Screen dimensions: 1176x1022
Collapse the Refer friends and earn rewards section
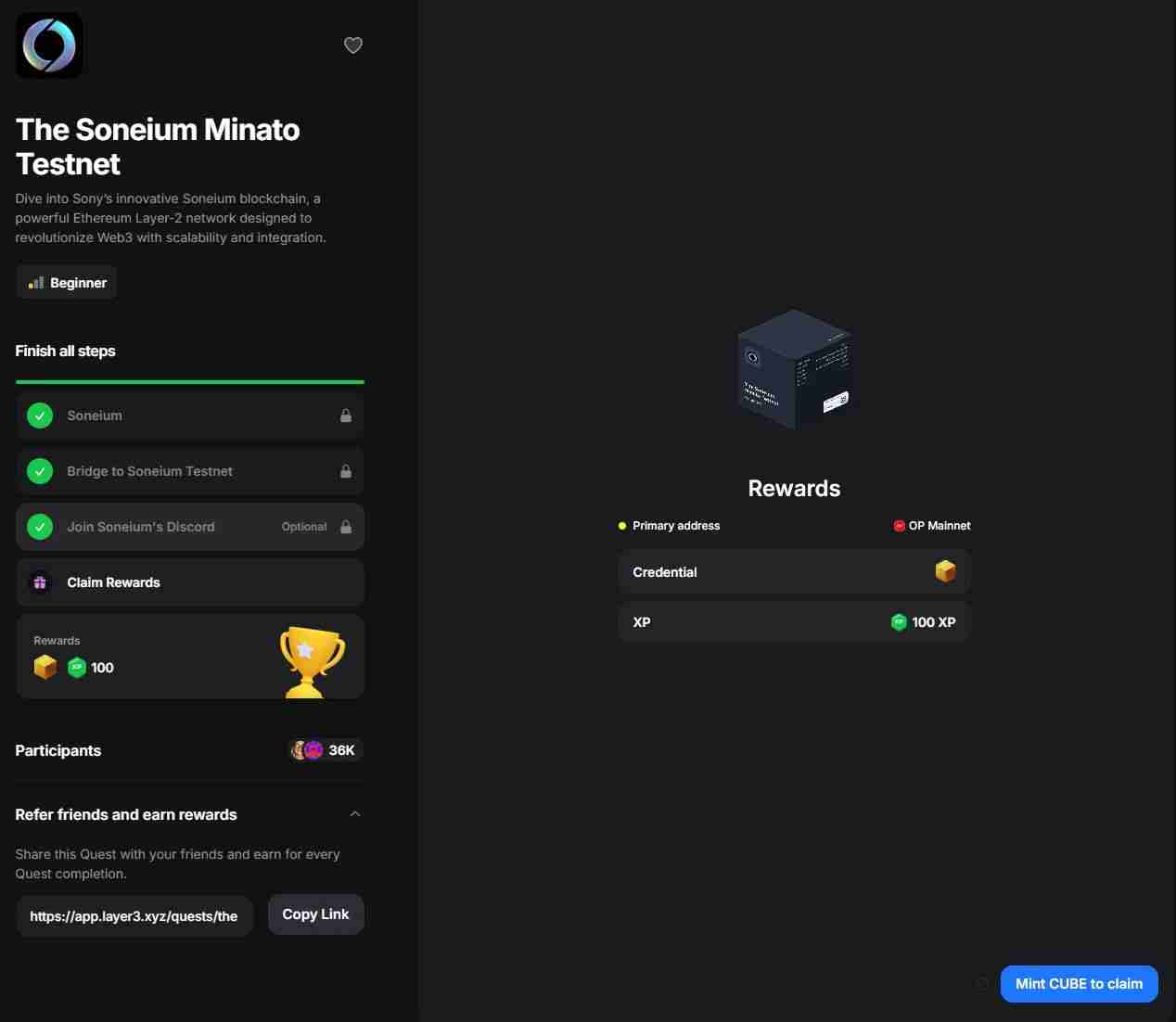[x=354, y=814]
